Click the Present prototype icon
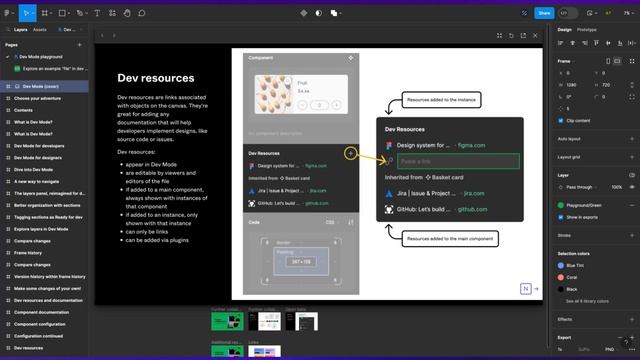 click(589, 13)
